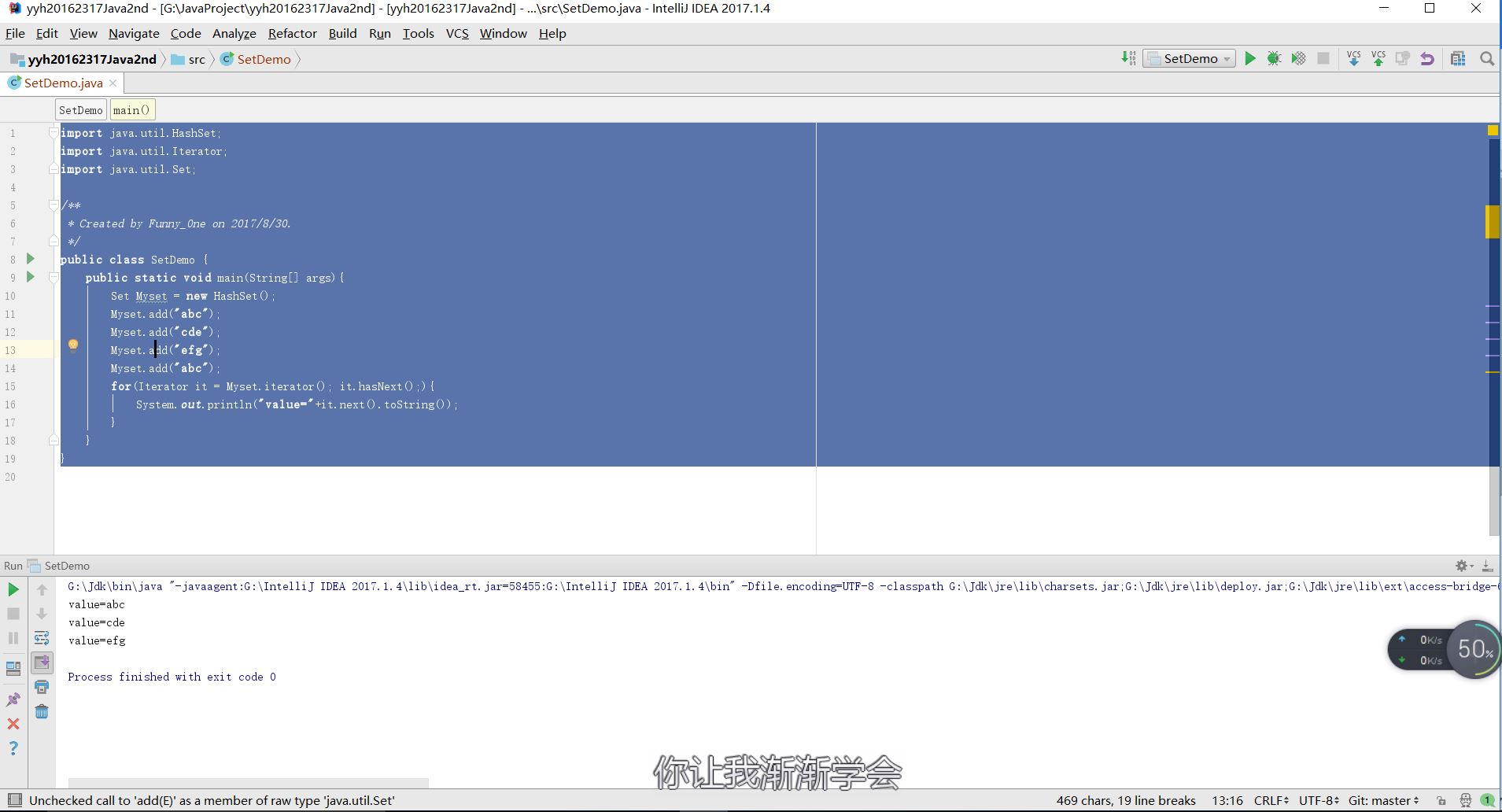This screenshot has width=1502, height=812.
Task: Open the UTF-8 encoding selector
Action: click(x=1319, y=800)
